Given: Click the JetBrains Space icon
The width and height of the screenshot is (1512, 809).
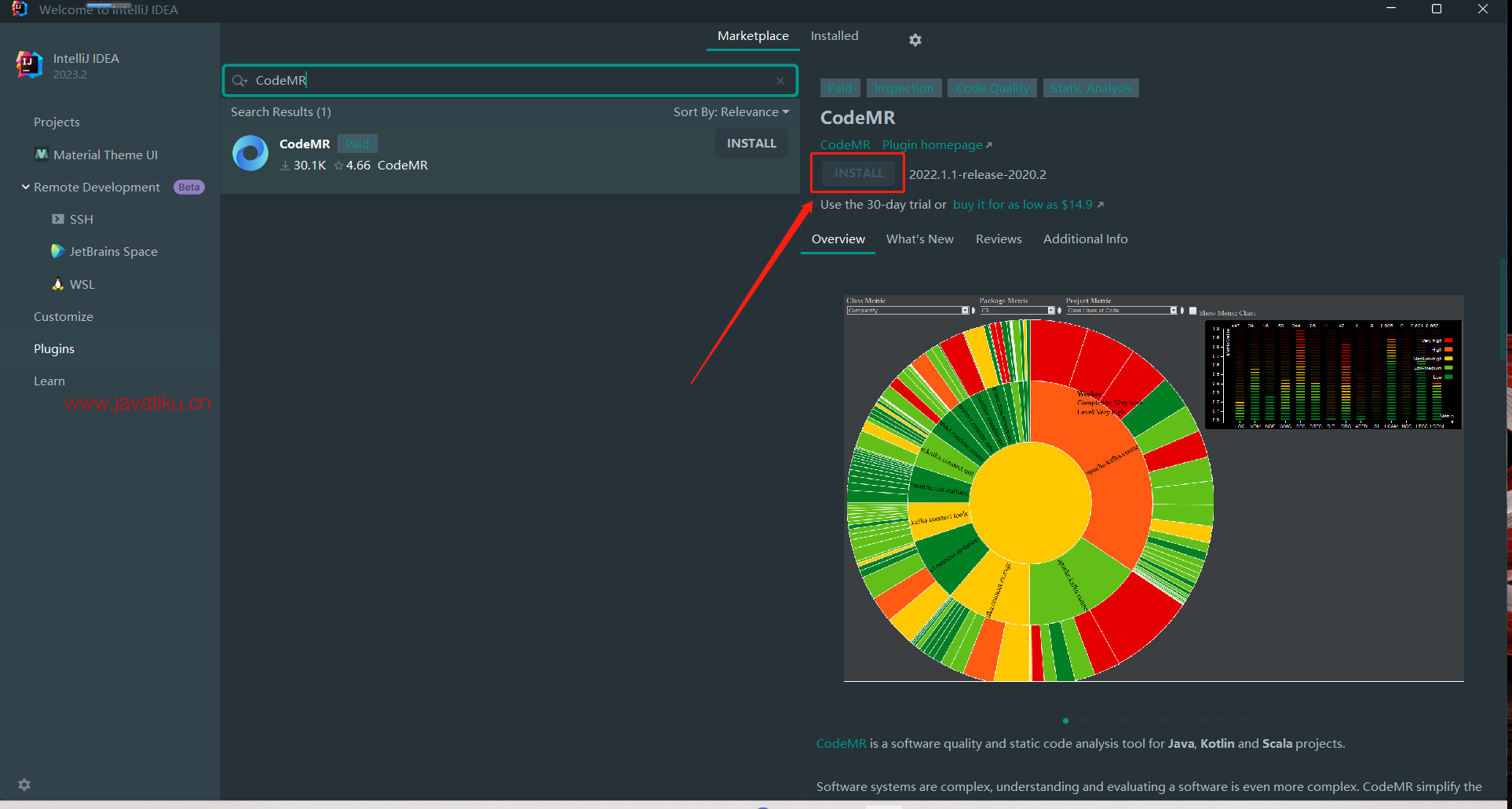Looking at the screenshot, I should click(x=57, y=251).
